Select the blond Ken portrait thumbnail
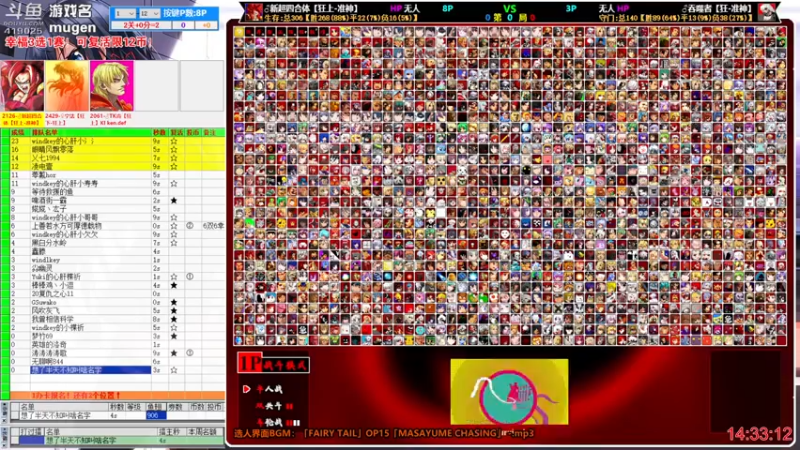 click(112, 86)
